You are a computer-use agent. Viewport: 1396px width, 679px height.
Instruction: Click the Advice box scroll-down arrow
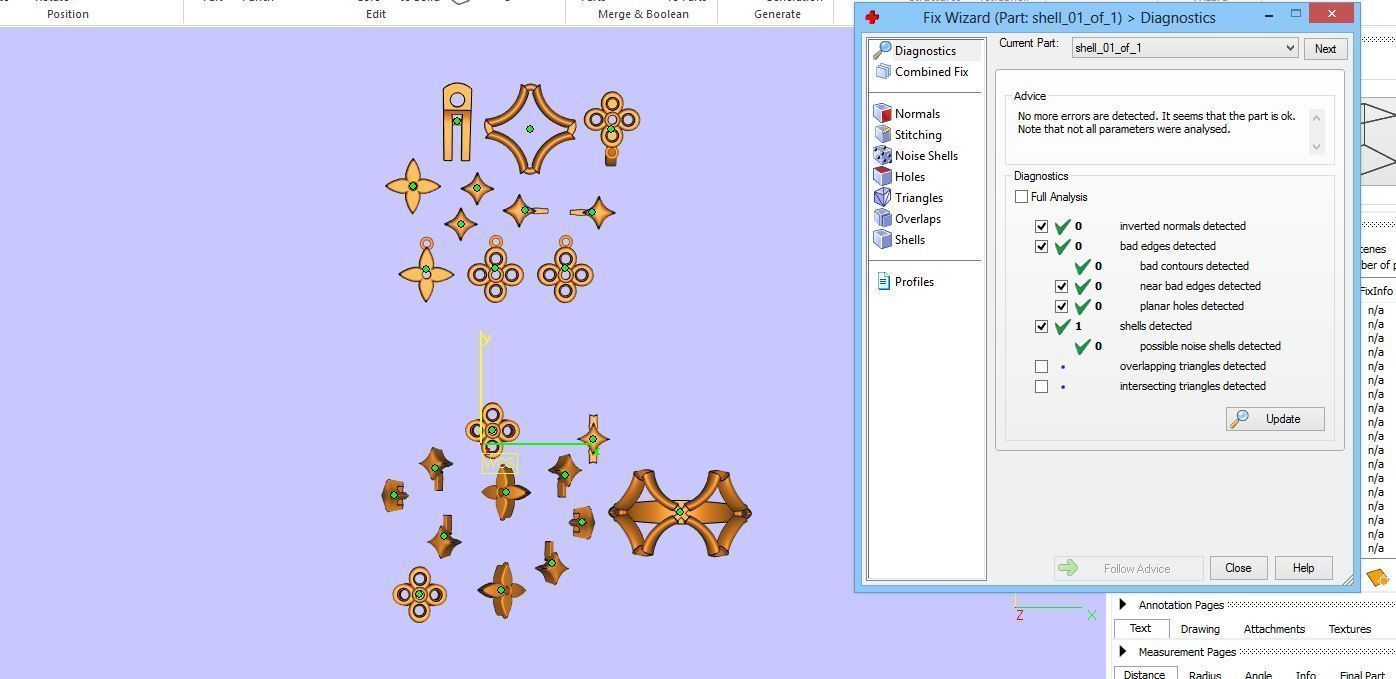1316,146
